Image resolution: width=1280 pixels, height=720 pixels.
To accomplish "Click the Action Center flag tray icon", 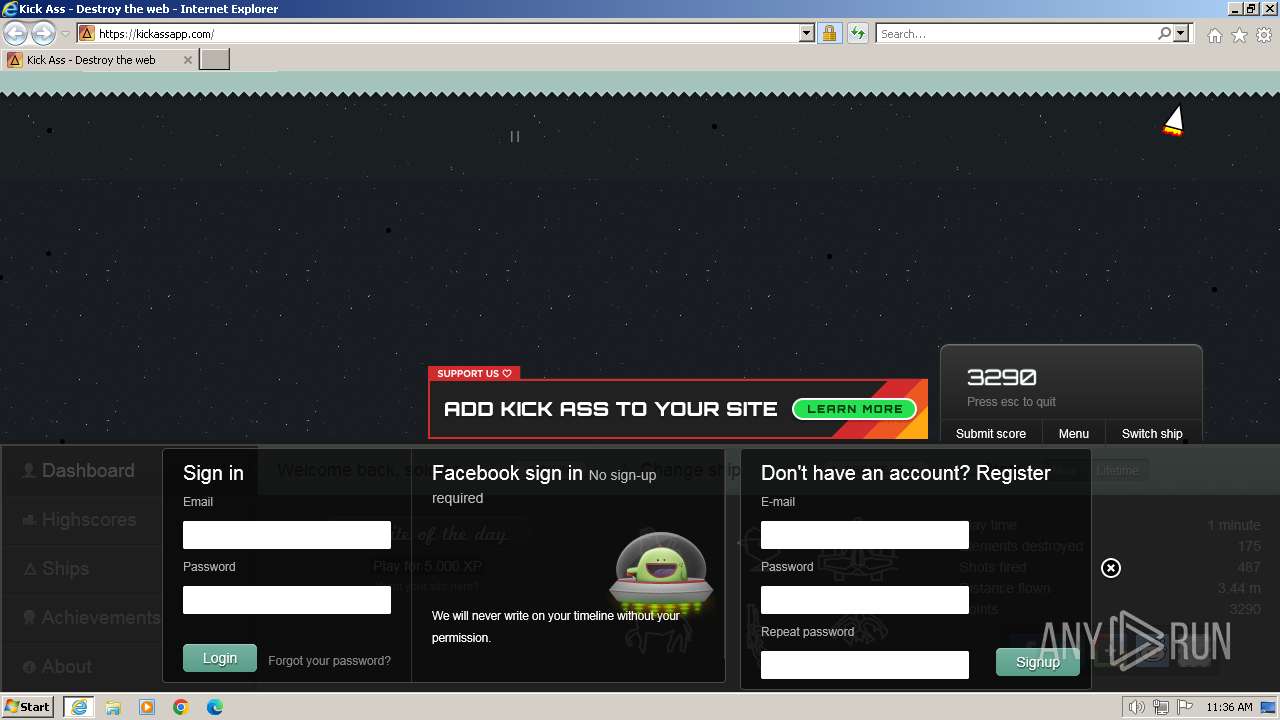I will (1183, 707).
